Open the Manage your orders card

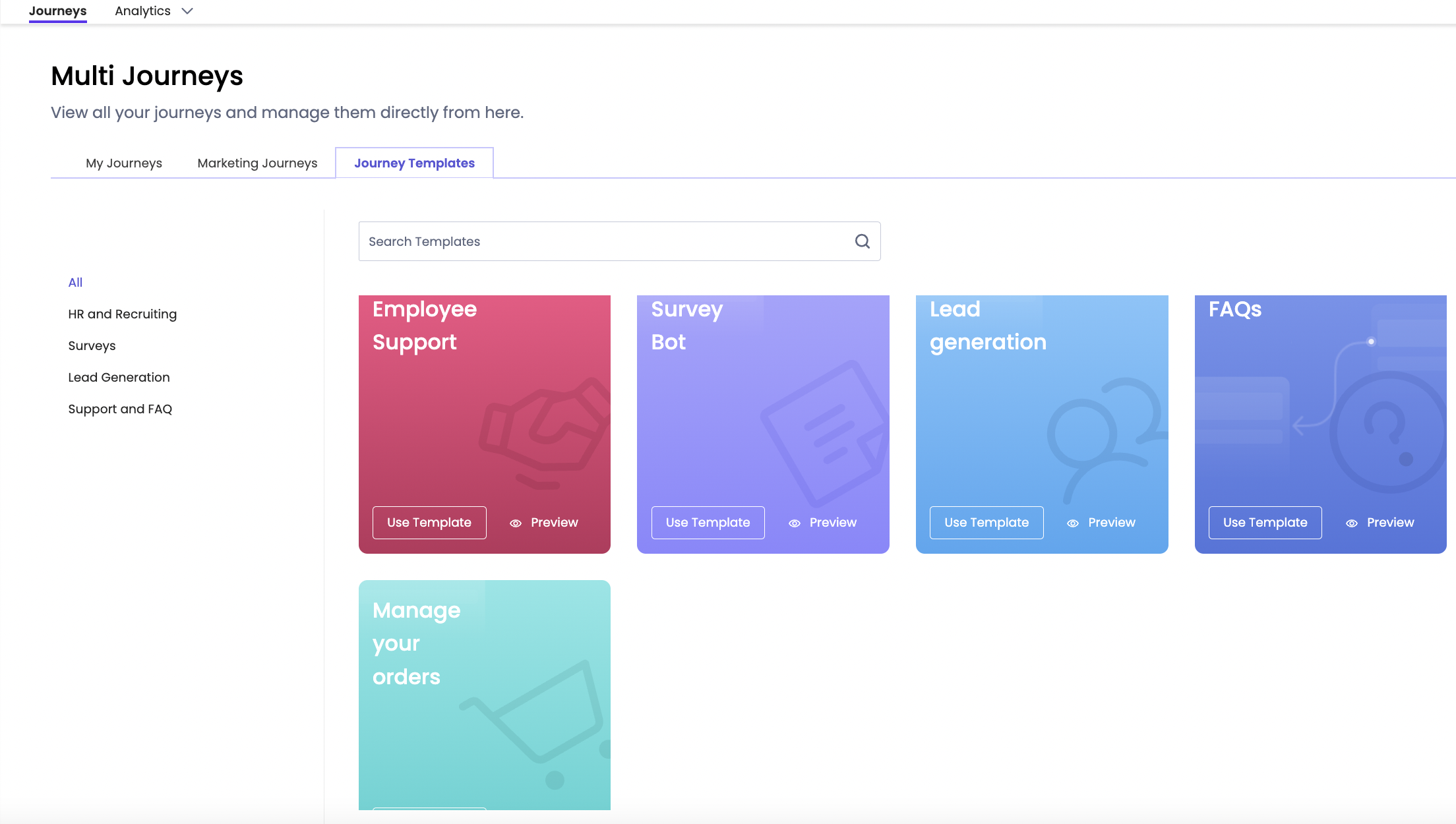click(484, 692)
